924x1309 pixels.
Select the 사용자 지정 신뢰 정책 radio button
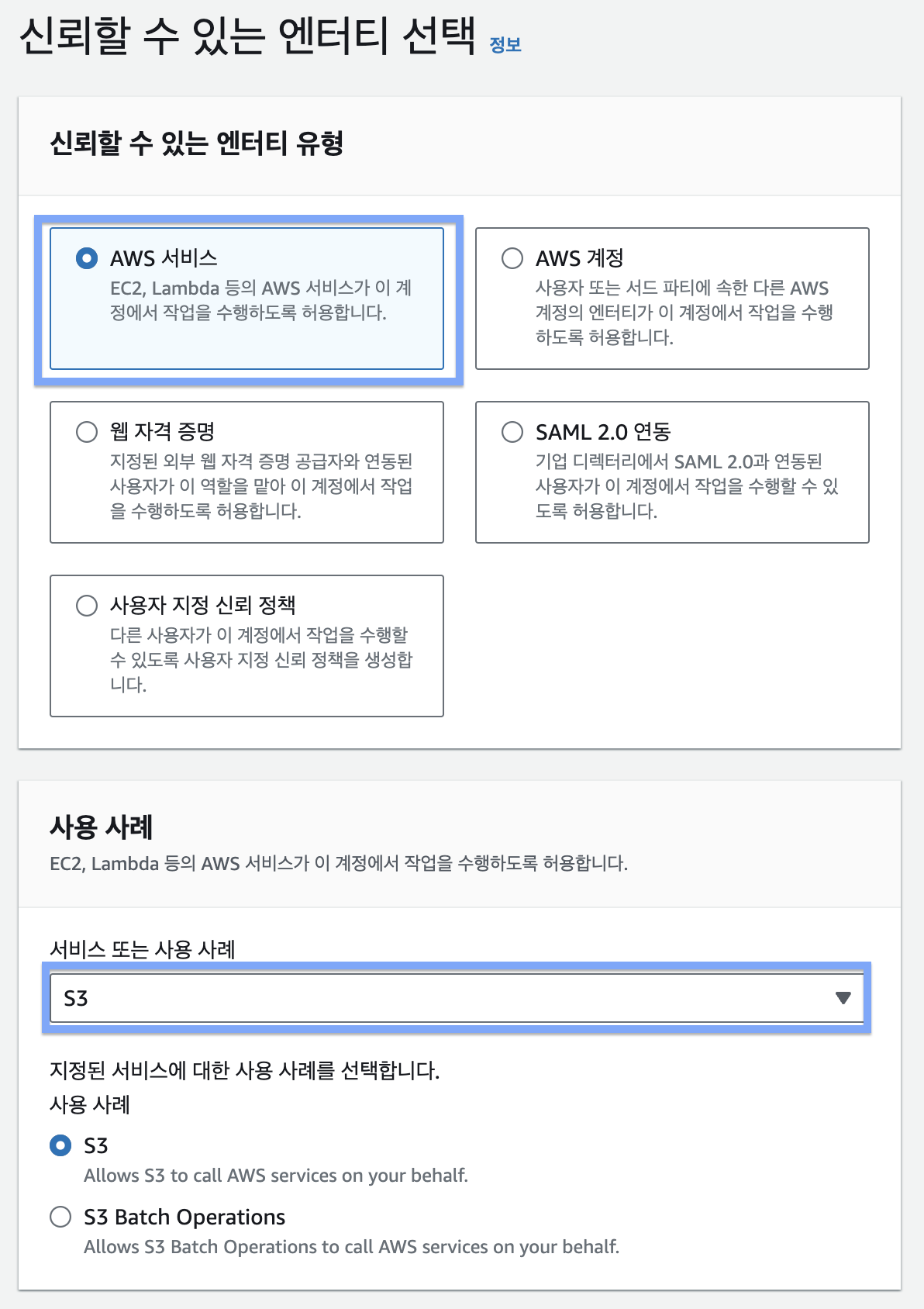click(87, 606)
